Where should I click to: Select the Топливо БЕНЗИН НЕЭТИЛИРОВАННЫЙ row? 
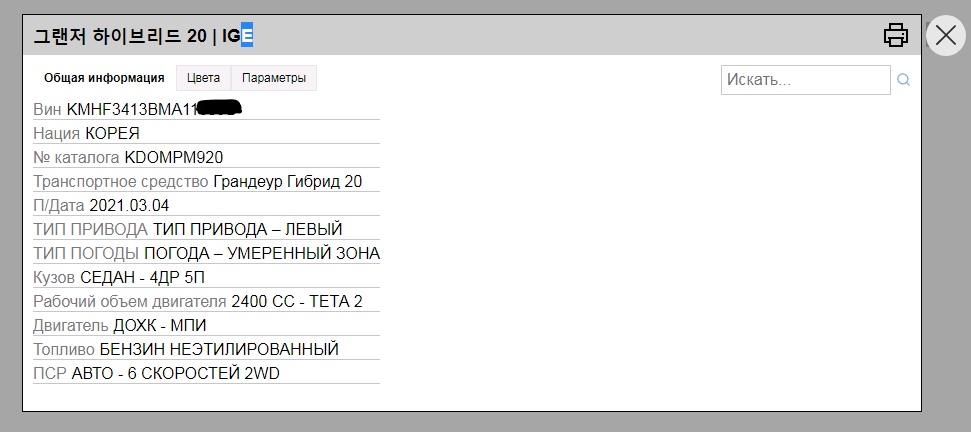[206, 348]
